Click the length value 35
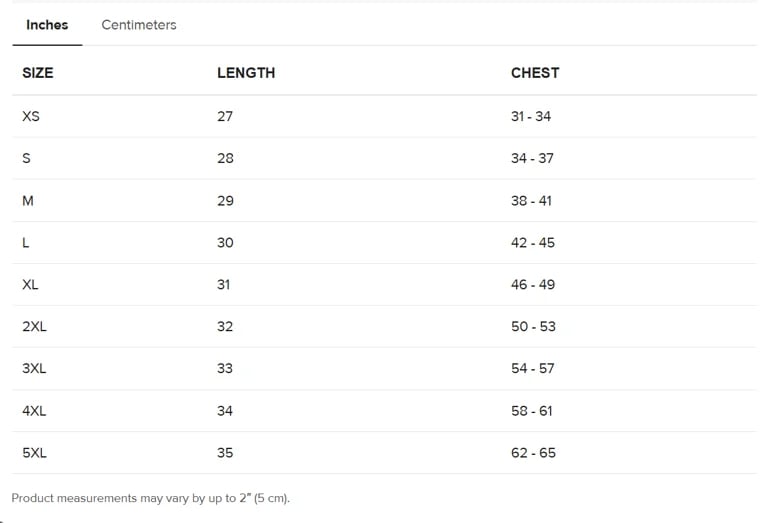Screen dimensions: 768x523 pyautogui.click(x=225, y=453)
